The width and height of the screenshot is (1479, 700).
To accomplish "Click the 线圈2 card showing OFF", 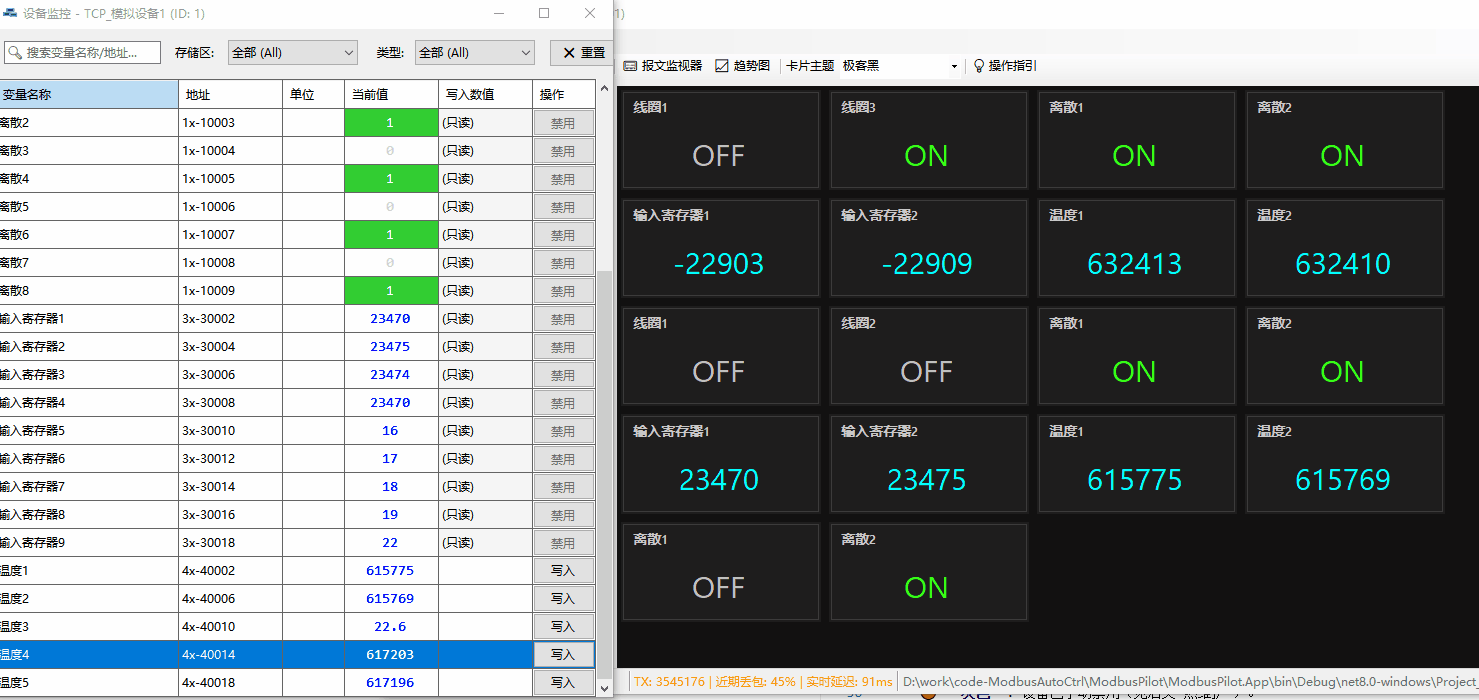I will click(x=928, y=356).
